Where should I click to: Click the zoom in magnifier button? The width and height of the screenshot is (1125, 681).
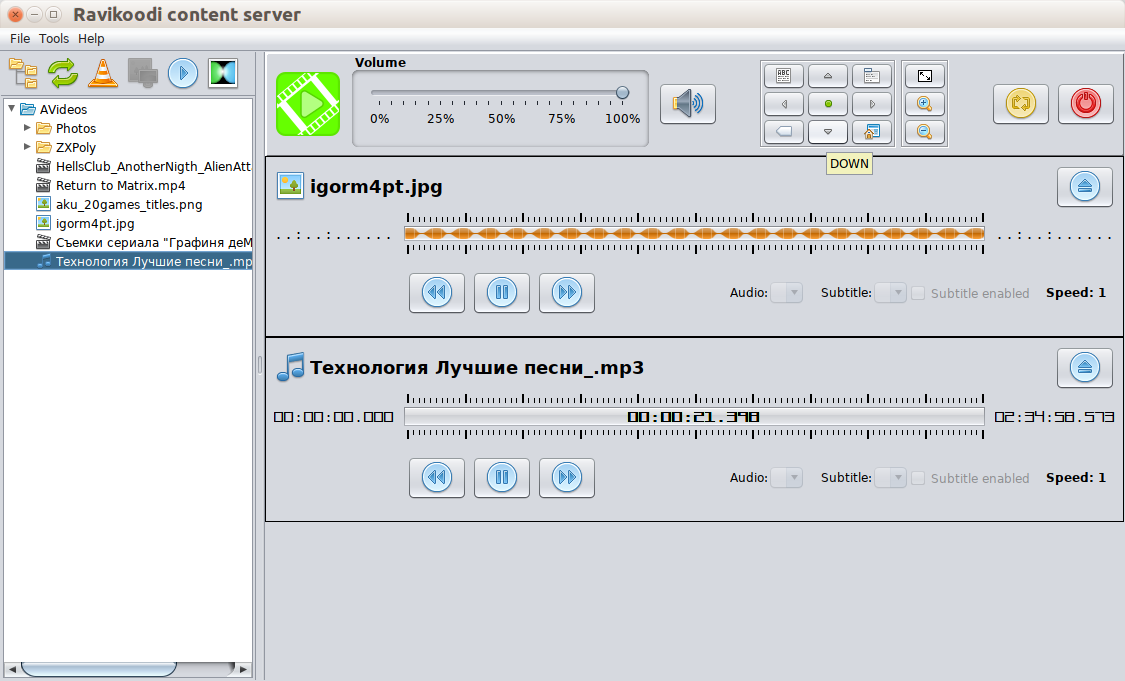click(925, 104)
